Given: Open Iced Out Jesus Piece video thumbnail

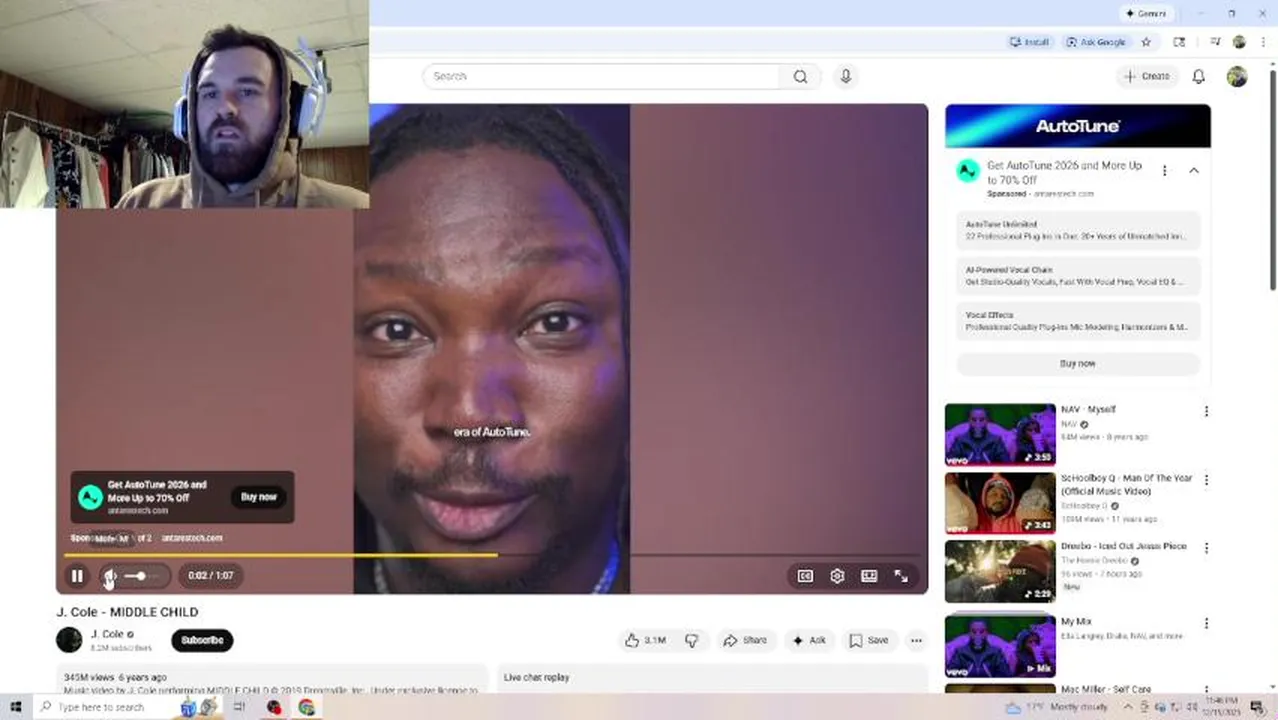Looking at the screenshot, I should (1000, 571).
